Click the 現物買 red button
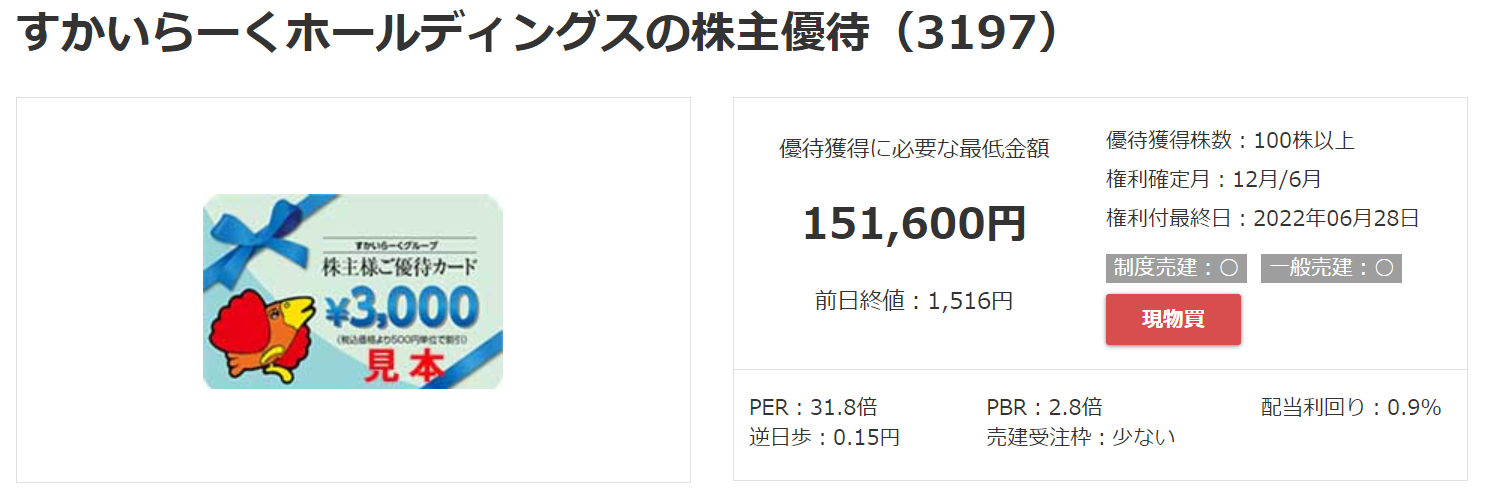 tap(1173, 319)
